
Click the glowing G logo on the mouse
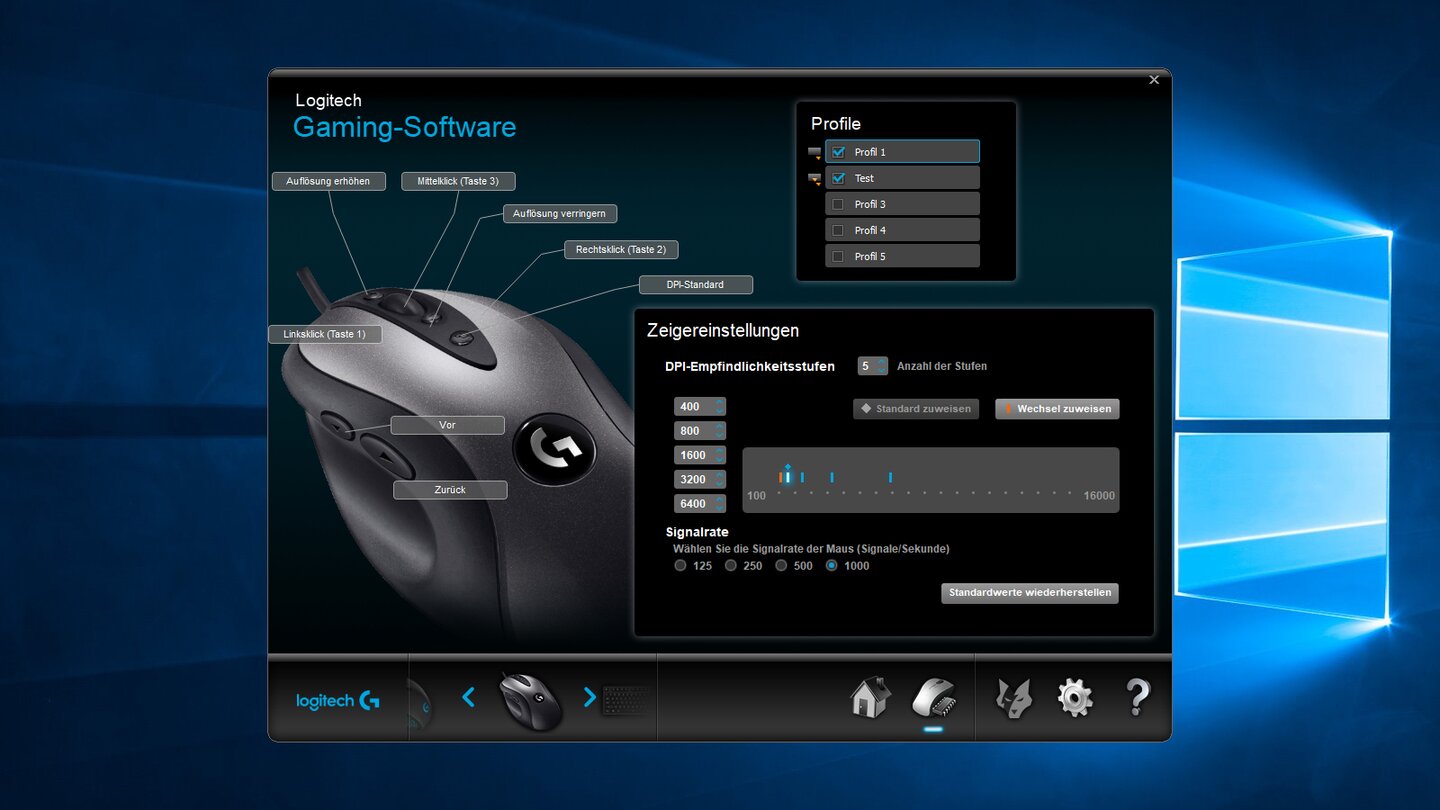click(x=555, y=450)
